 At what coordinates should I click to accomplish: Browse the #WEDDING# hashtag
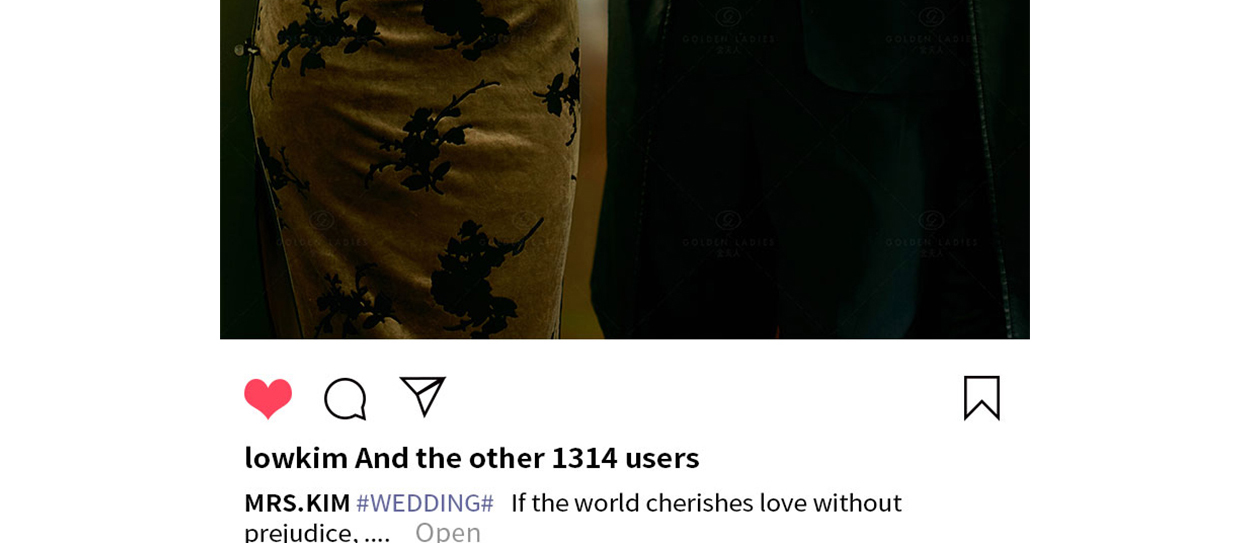pyautogui.click(x=425, y=502)
